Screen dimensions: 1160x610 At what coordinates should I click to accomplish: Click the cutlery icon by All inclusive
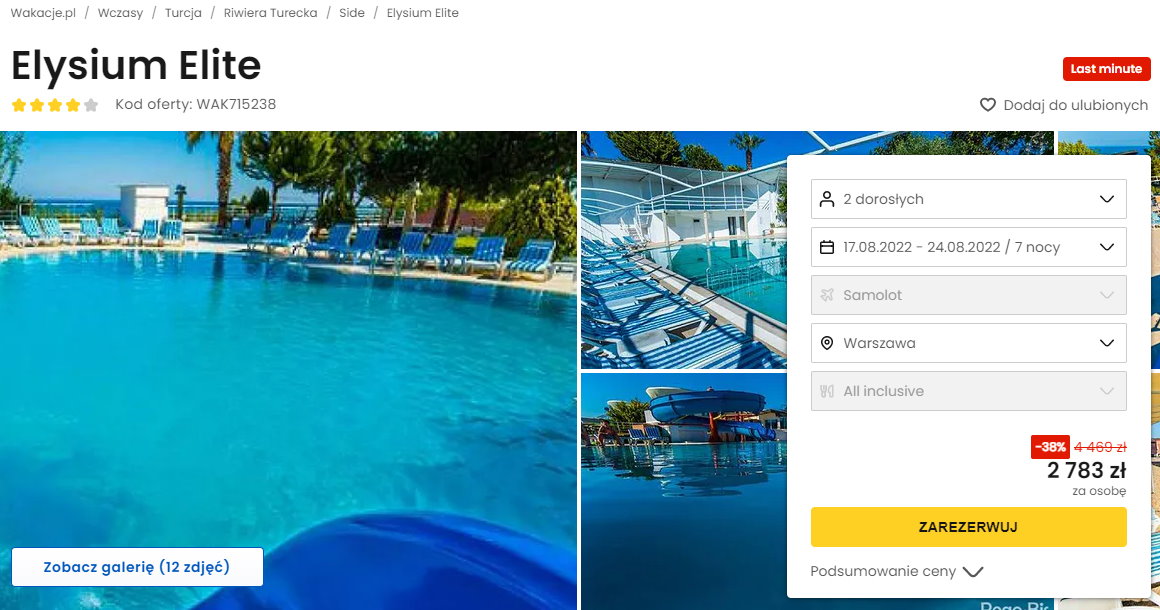pos(827,391)
